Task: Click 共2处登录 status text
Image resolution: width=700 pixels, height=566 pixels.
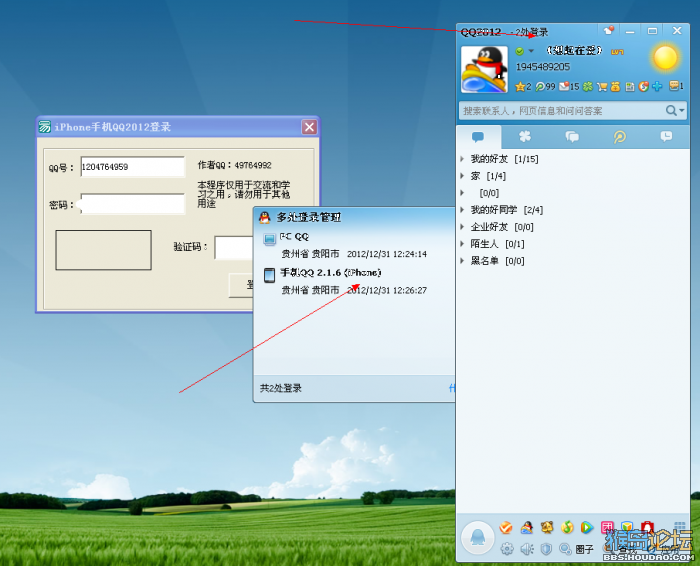Action: tap(281, 388)
